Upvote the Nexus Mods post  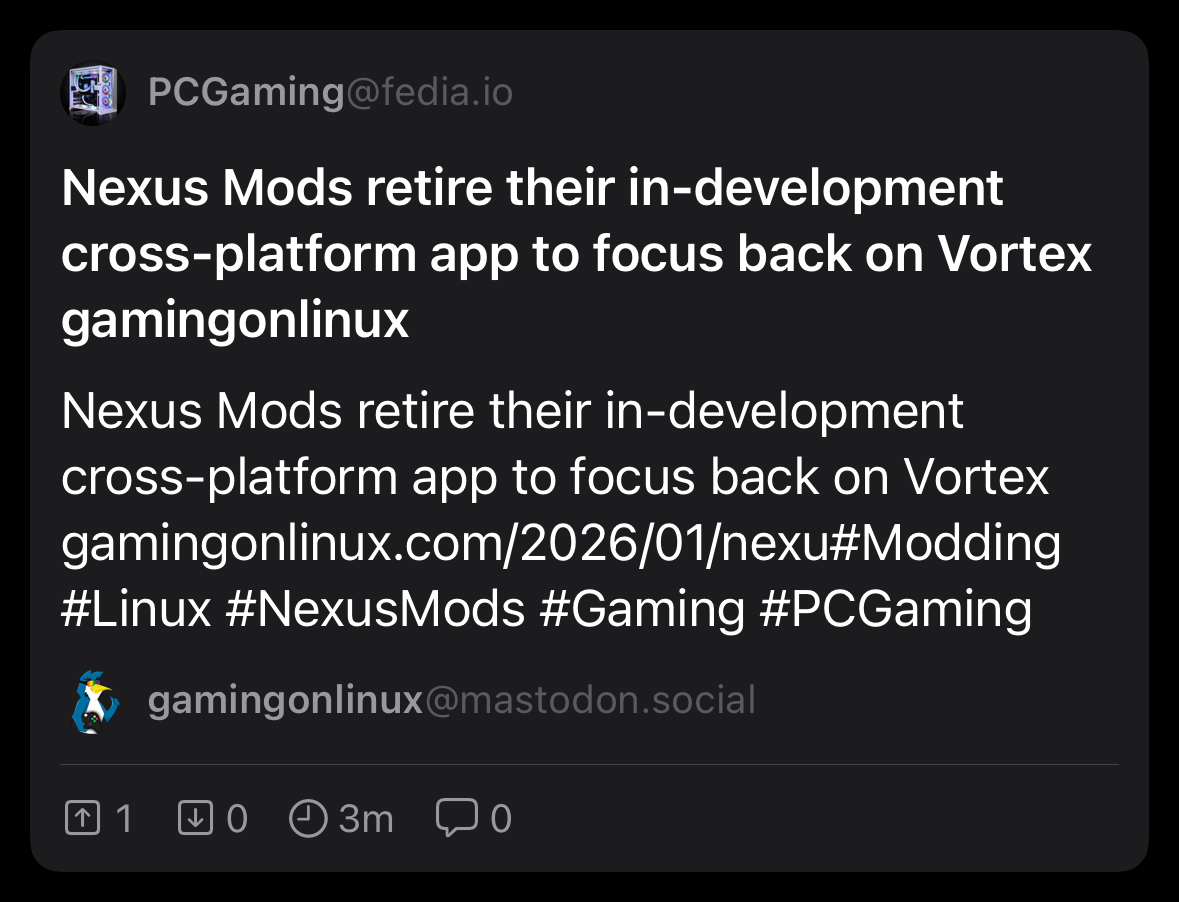click(x=83, y=819)
